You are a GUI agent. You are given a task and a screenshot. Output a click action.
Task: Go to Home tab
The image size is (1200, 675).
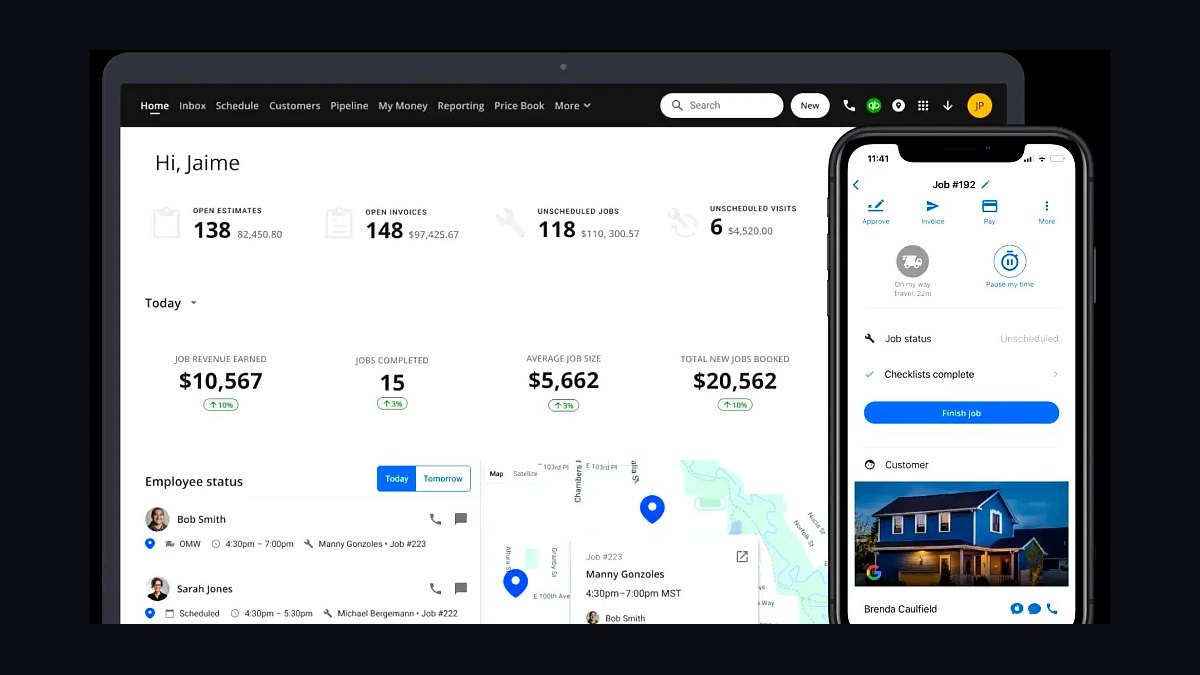pyautogui.click(x=155, y=105)
